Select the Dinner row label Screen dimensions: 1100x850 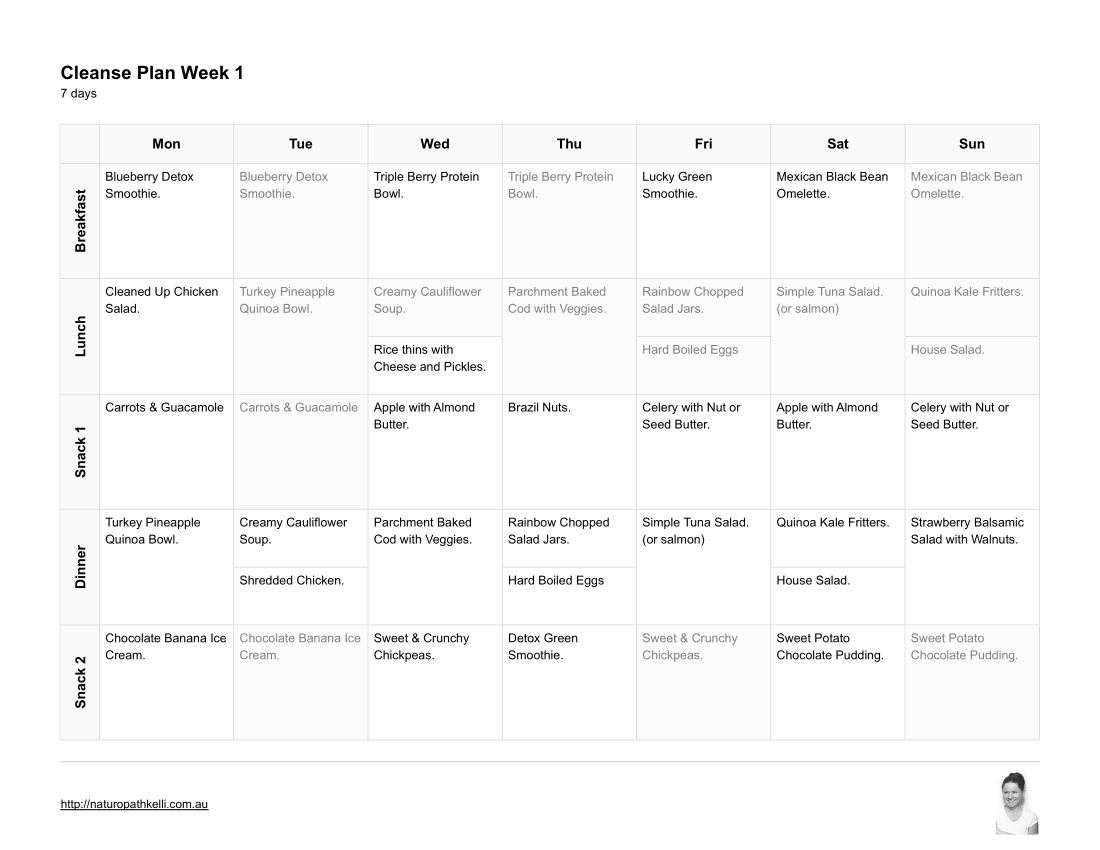81,567
